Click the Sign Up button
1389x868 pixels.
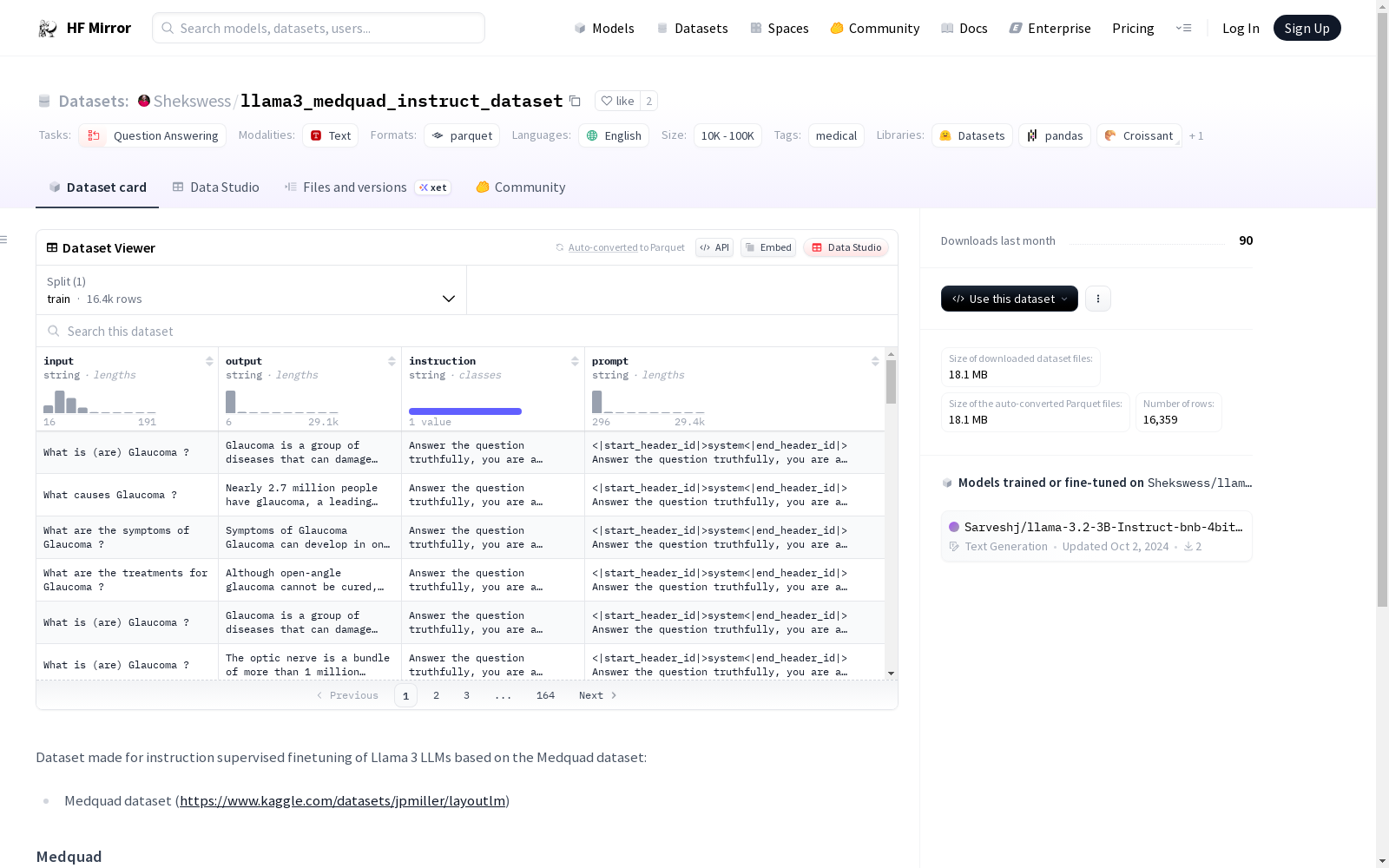pos(1307,28)
